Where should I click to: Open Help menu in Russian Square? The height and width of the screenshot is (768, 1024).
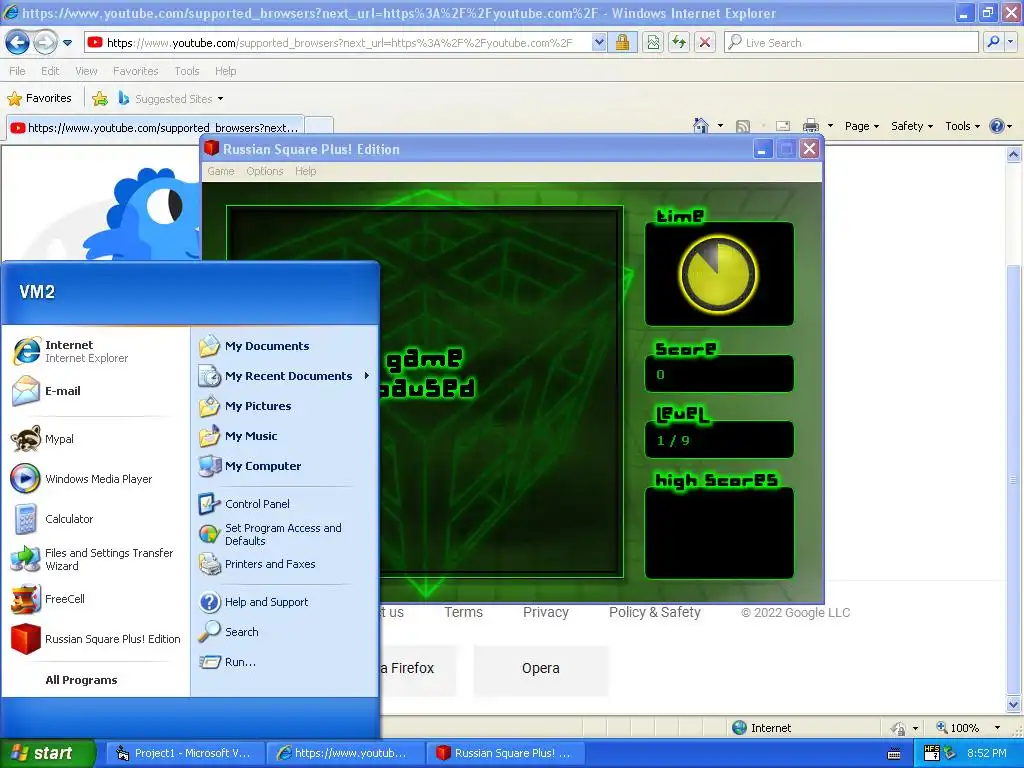(305, 171)
